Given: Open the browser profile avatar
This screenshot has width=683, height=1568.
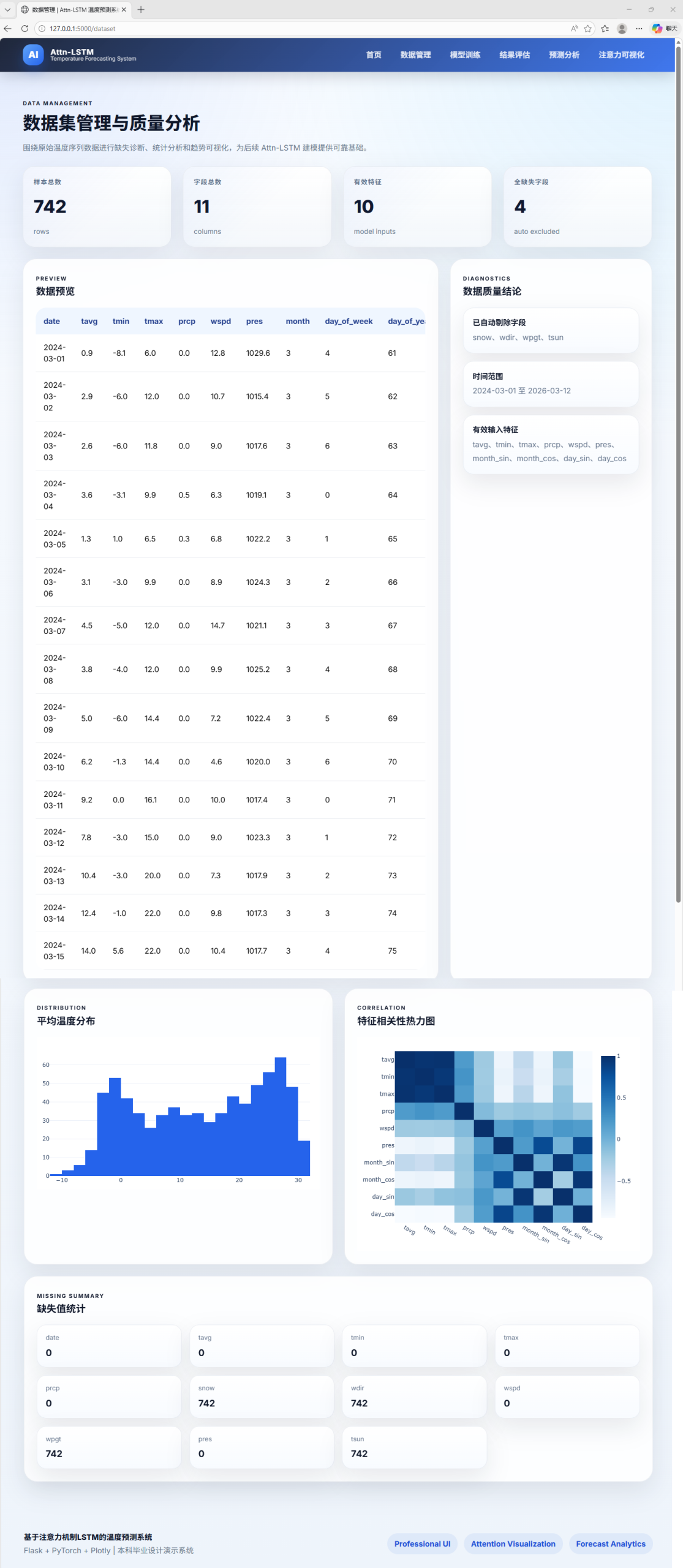Looking at the screenshot, I should pyautogui.click(x=622, y=28).
